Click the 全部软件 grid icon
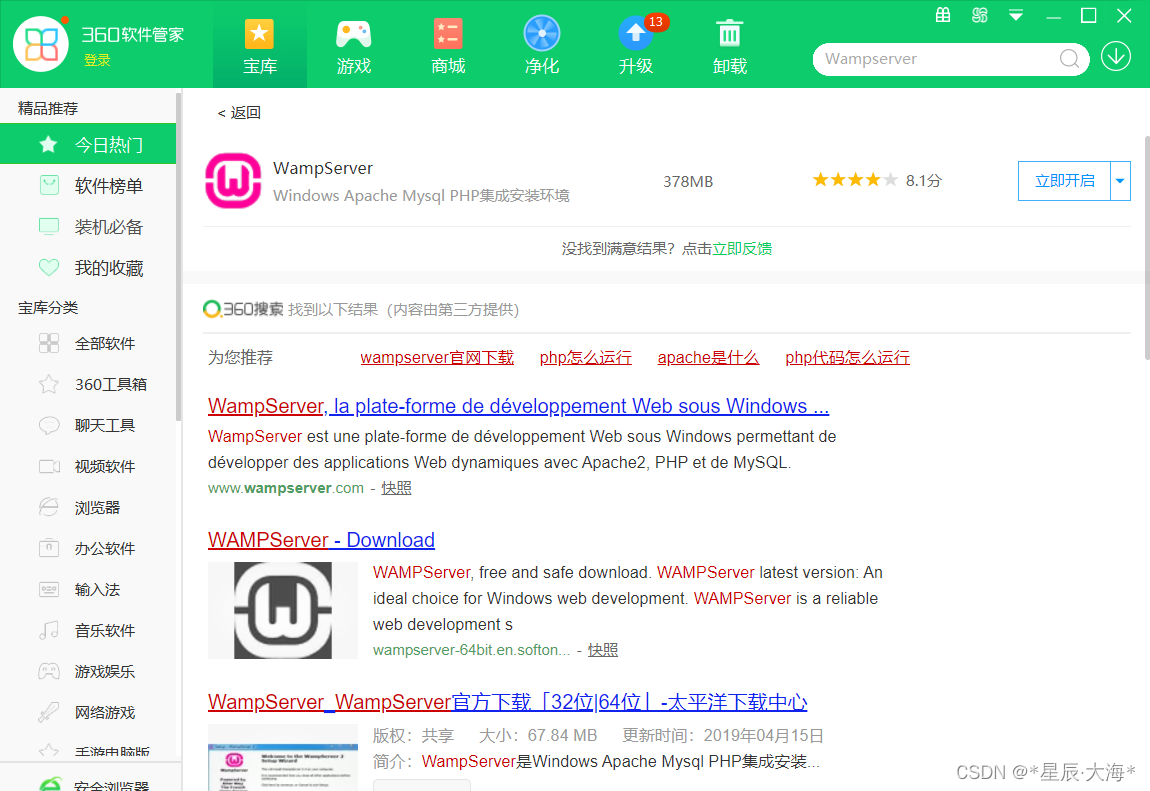The image size is (1150, 791). point(49,343)
